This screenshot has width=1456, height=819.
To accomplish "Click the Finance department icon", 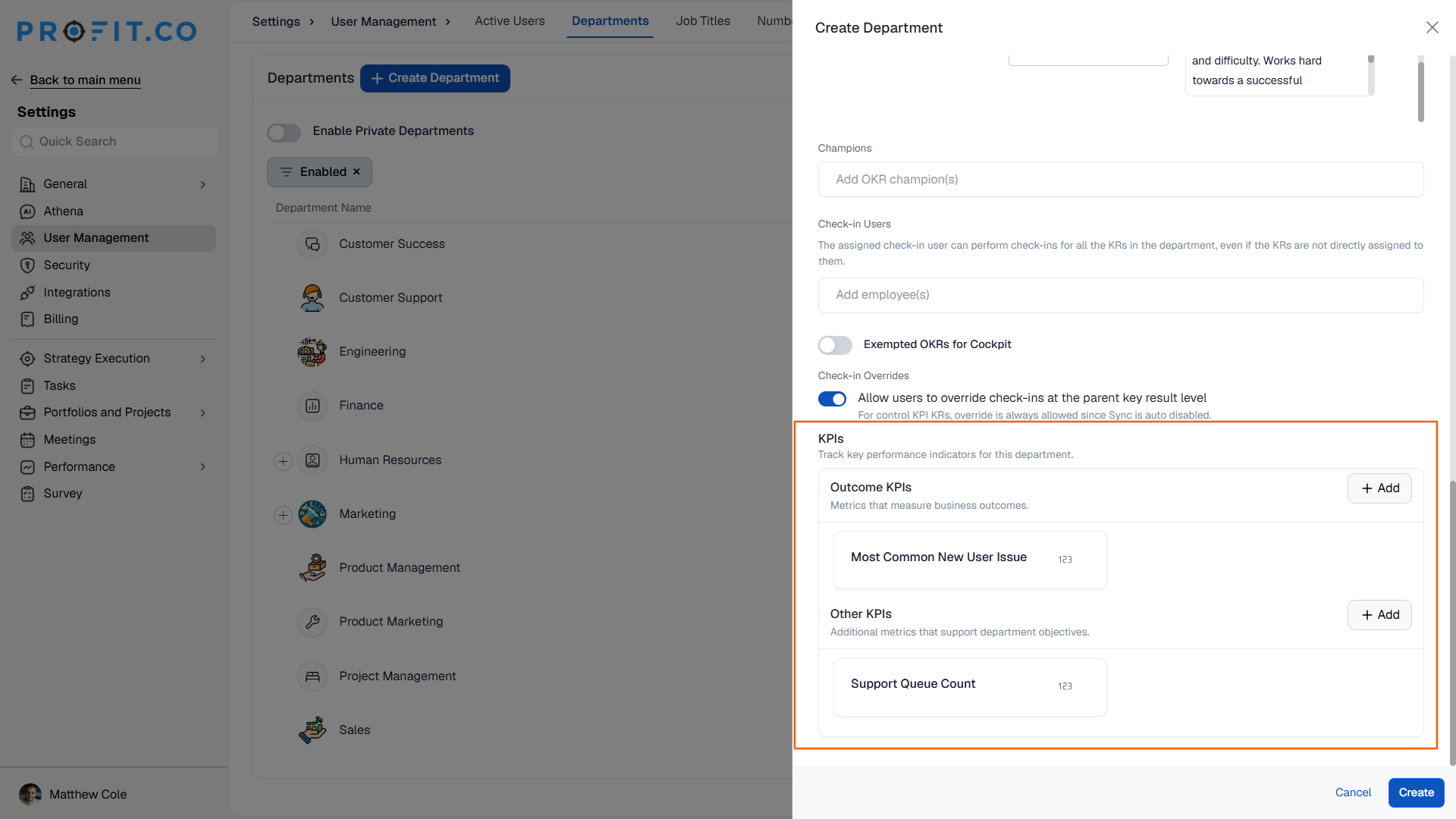I will pyautogui.click(x=312, y=406).
